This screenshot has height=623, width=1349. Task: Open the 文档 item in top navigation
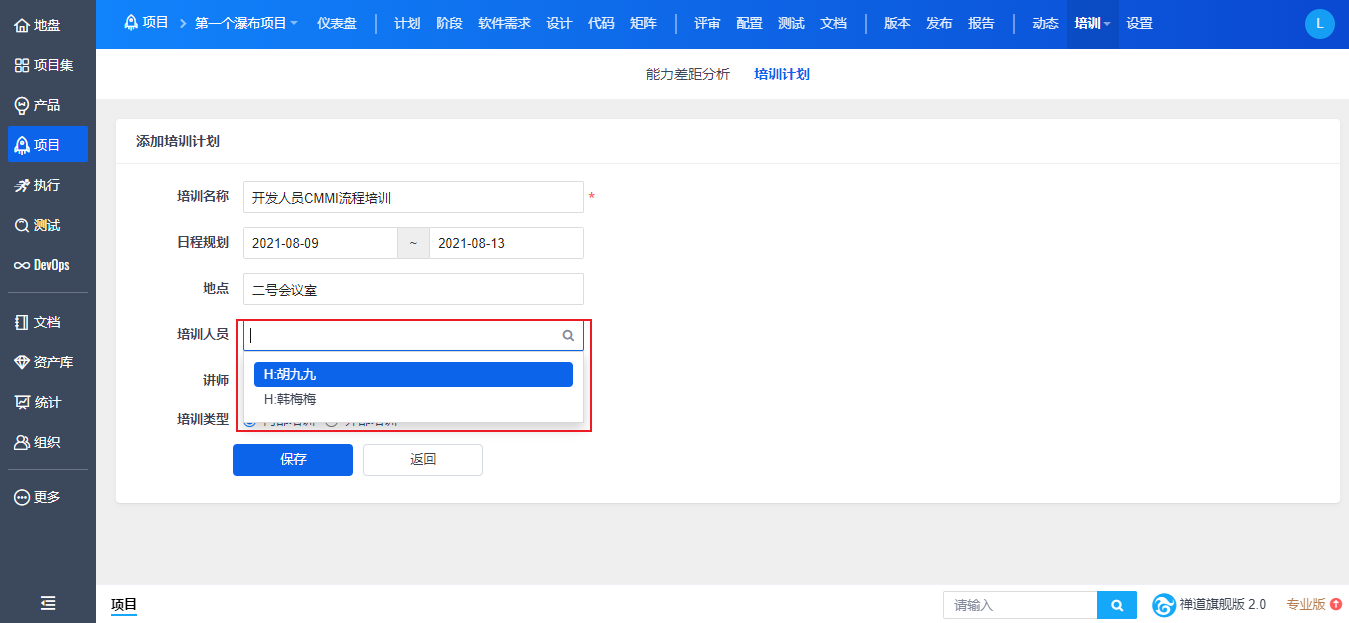coord(833,23)
